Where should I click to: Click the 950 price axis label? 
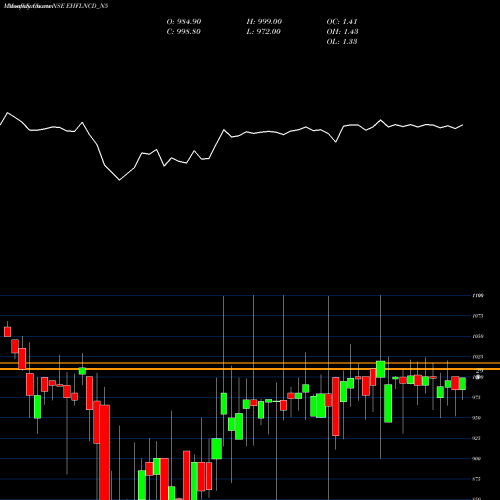click(477, 418)
